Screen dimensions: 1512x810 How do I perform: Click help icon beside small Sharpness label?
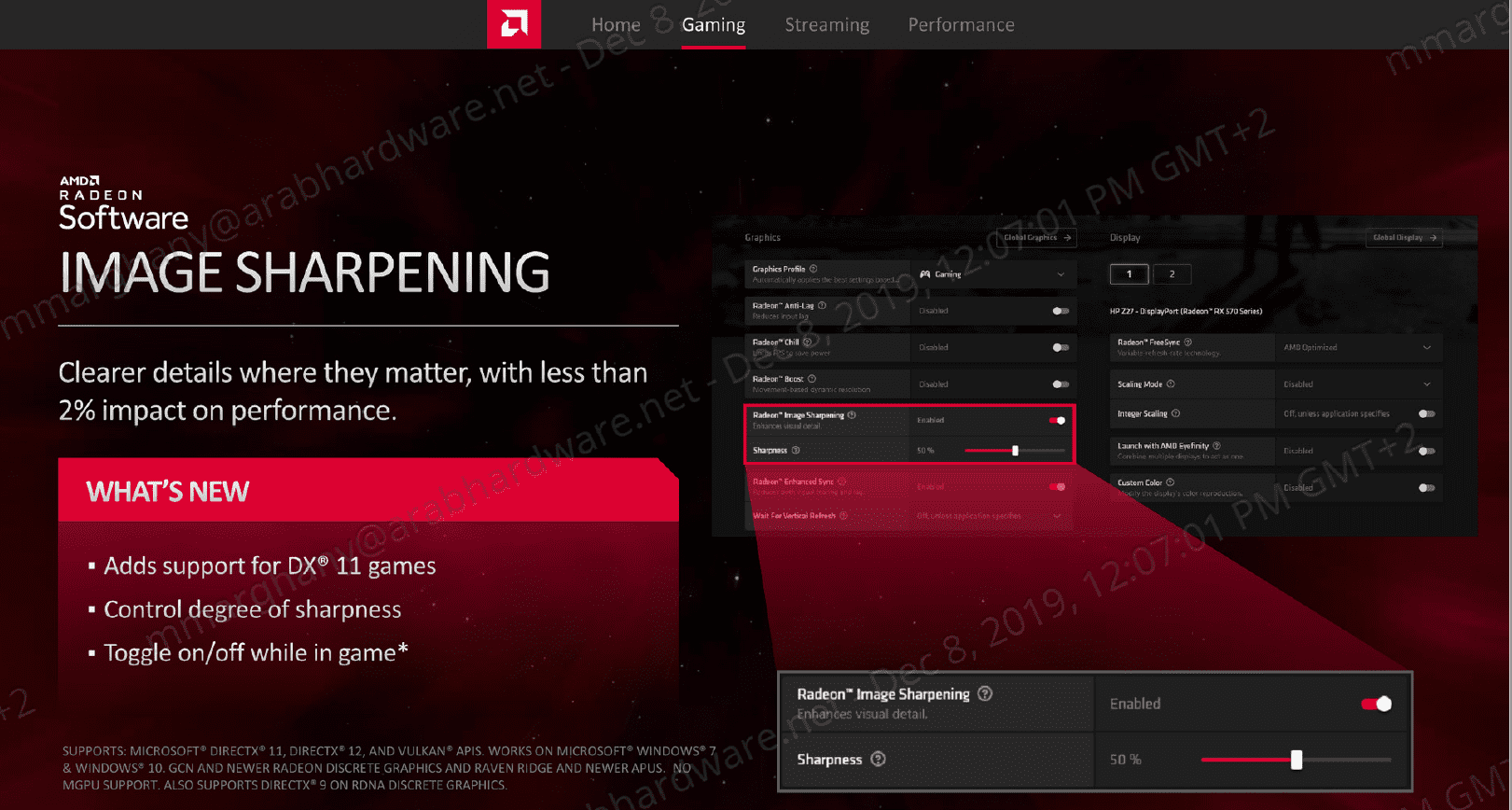coord(796,450)
